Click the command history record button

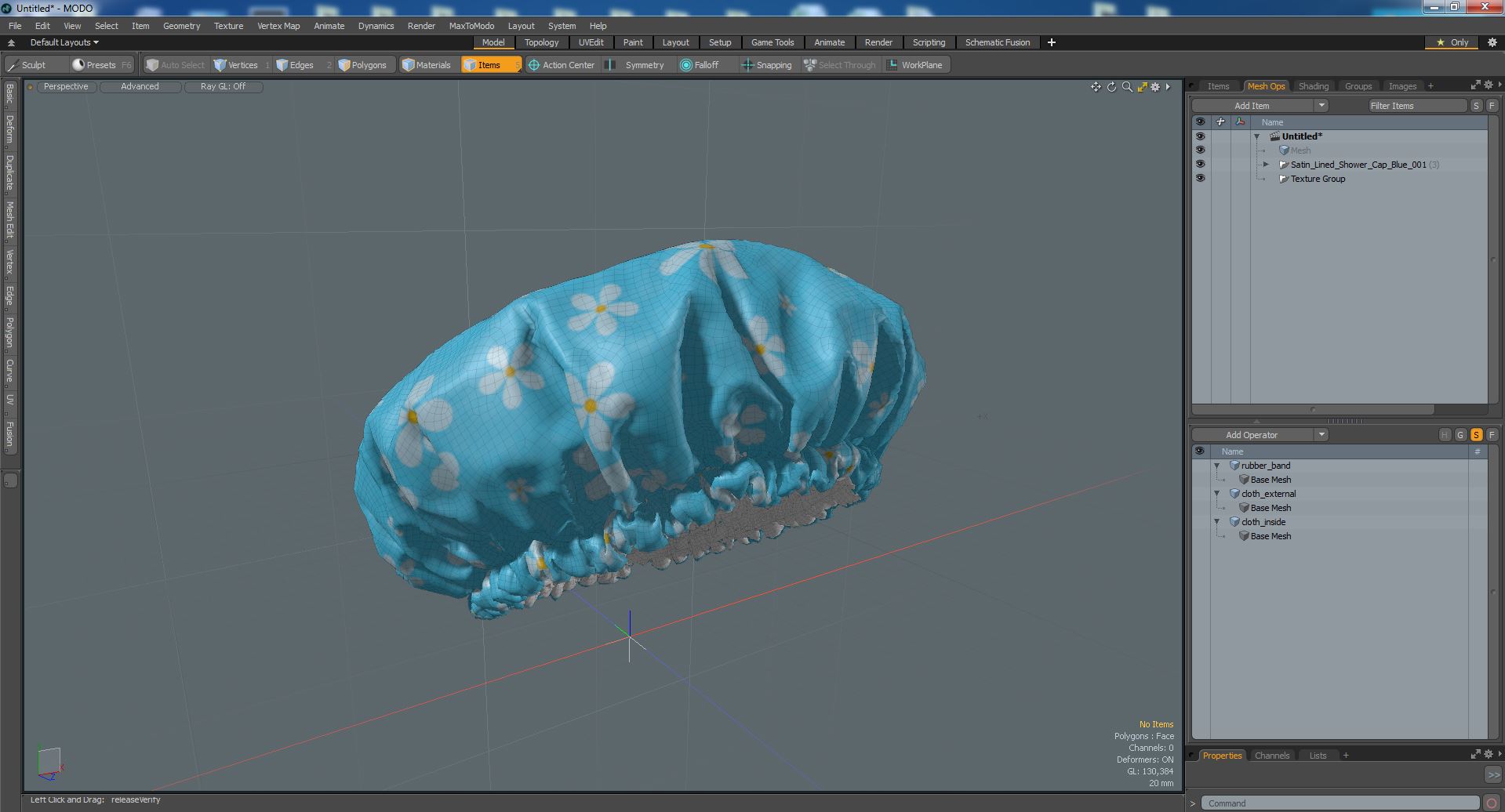click(1492, 803)
